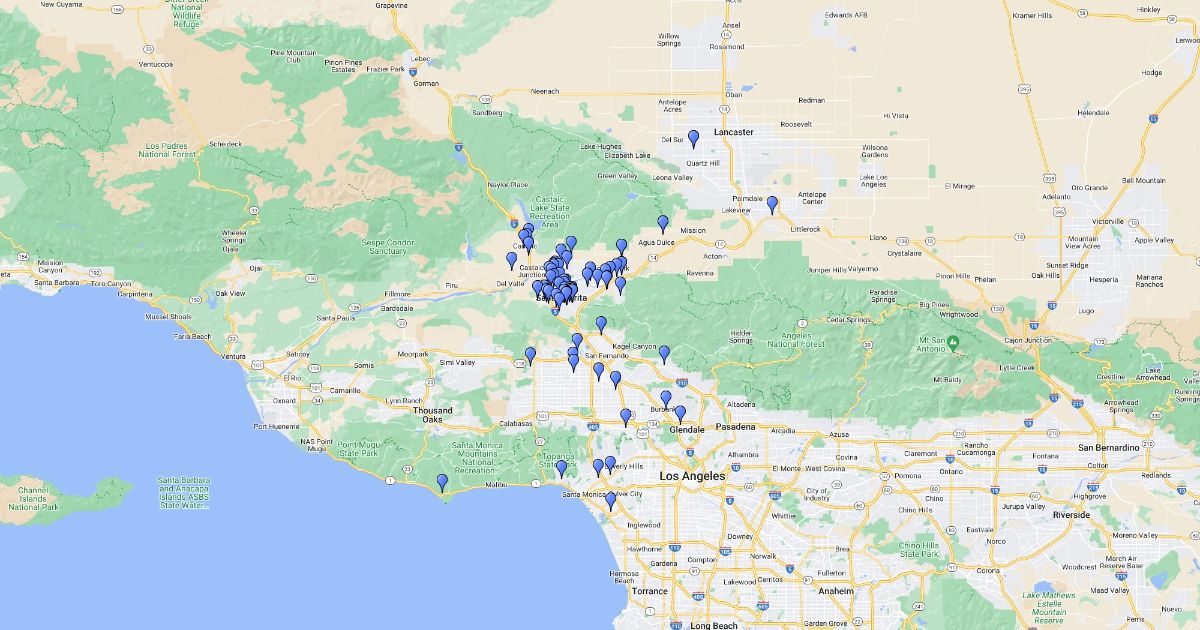Select the Apple Valley label
The height and width of the screenshot is (630, 1200).
(1153, 240)
